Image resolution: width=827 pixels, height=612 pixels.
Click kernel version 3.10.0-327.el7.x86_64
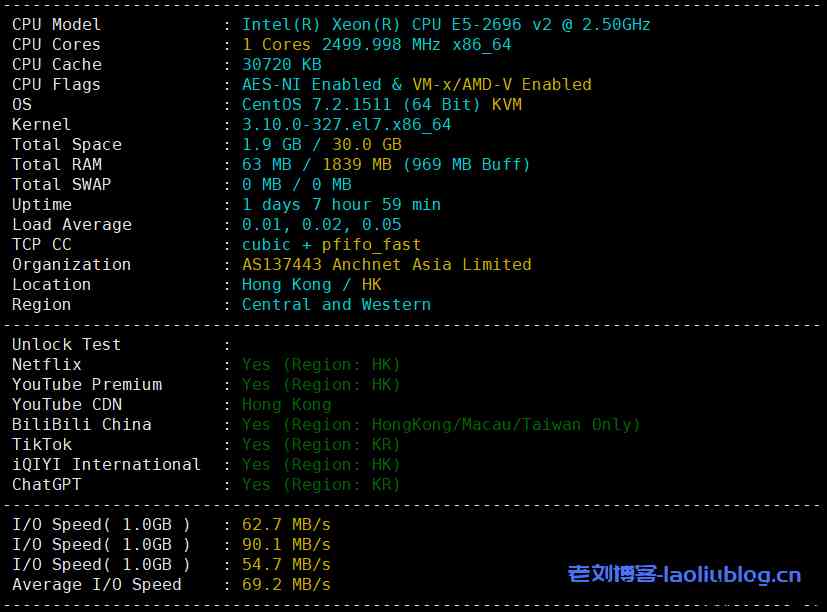[347, 125]
